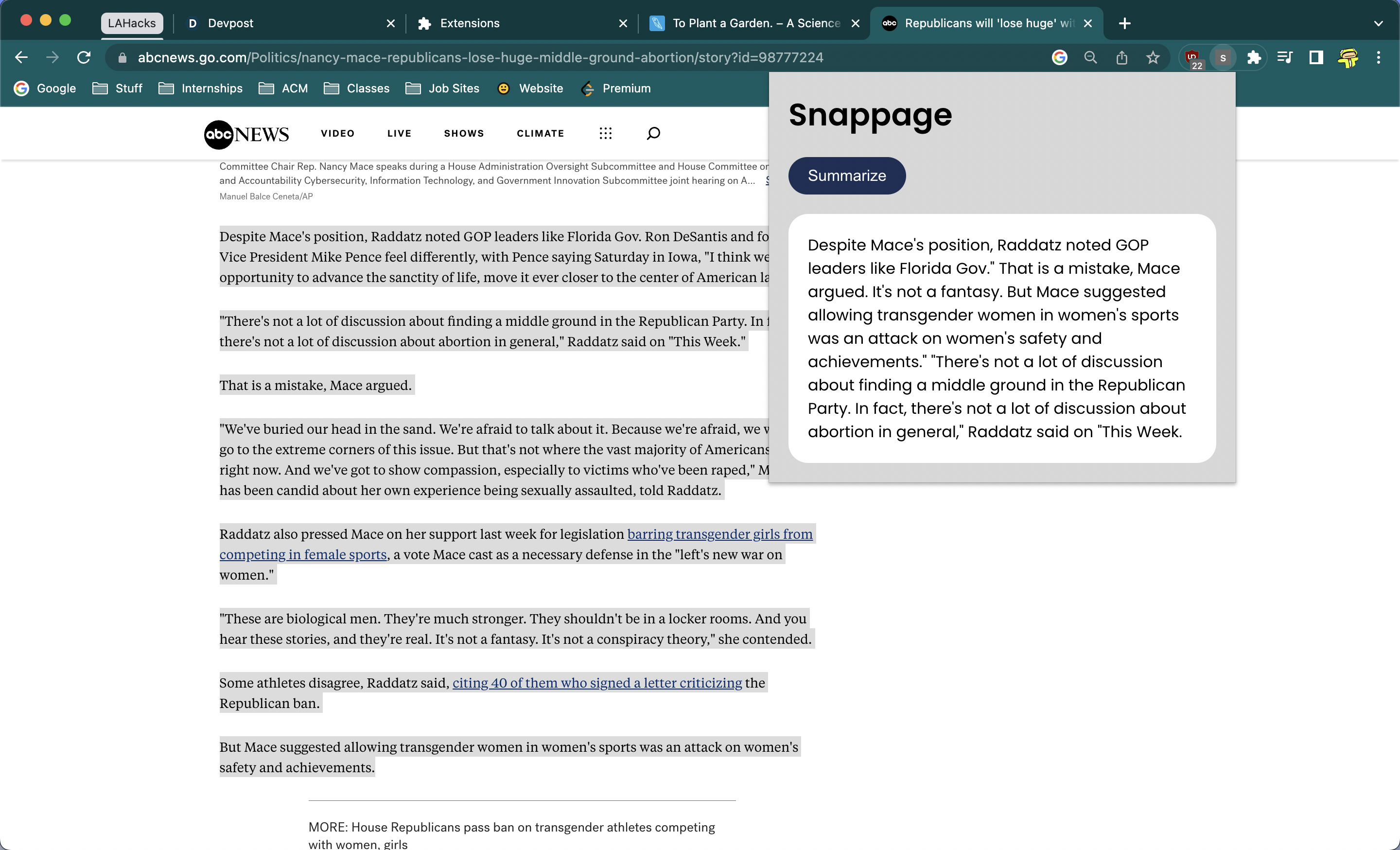Switch to the Devpost tab

click(230, 23)
